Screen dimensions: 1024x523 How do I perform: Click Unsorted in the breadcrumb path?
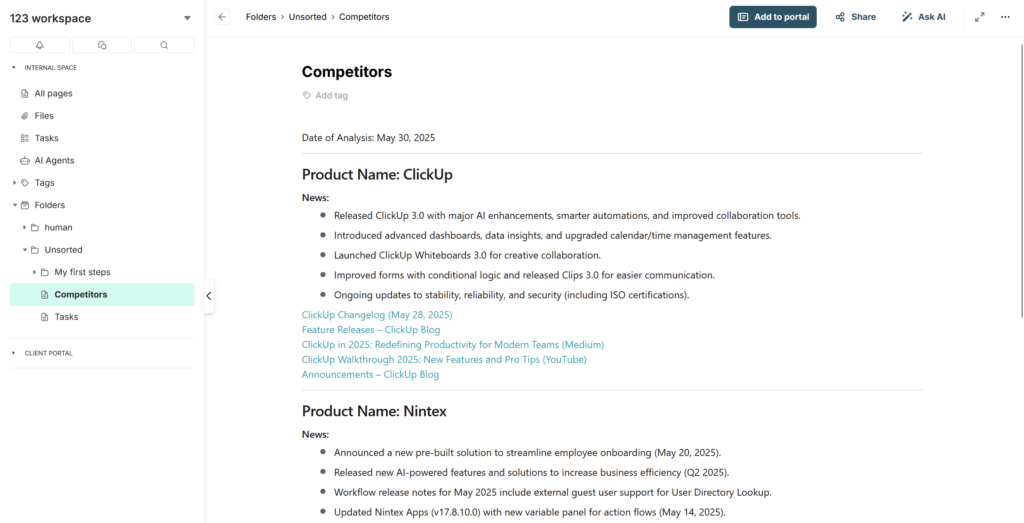[x=308, y=17]
